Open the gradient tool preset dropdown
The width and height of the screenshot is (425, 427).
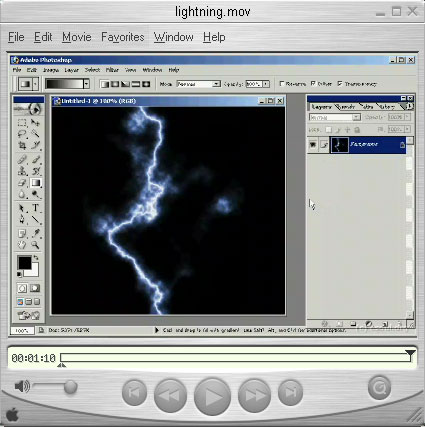(x=35, y=84)
